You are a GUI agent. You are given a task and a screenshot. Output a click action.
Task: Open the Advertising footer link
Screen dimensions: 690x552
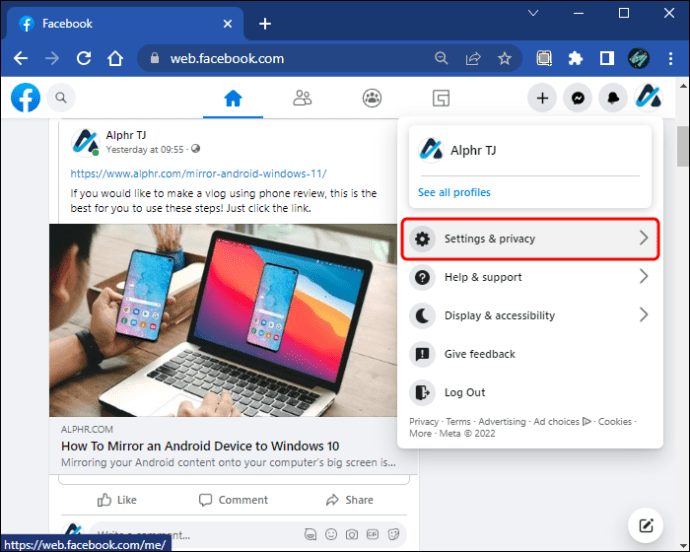pos(502,422)
